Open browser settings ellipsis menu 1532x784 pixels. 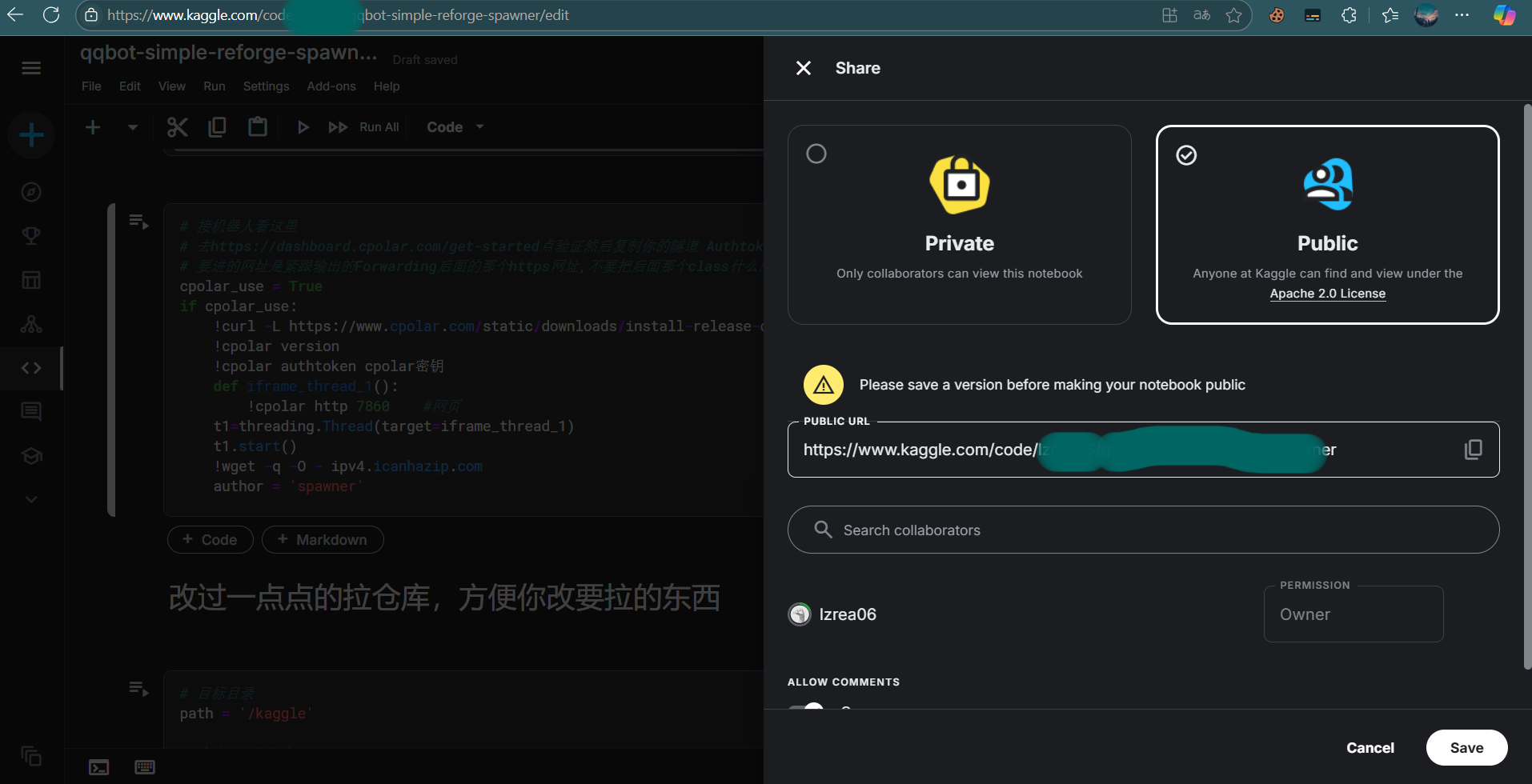tap(1462, 15)
